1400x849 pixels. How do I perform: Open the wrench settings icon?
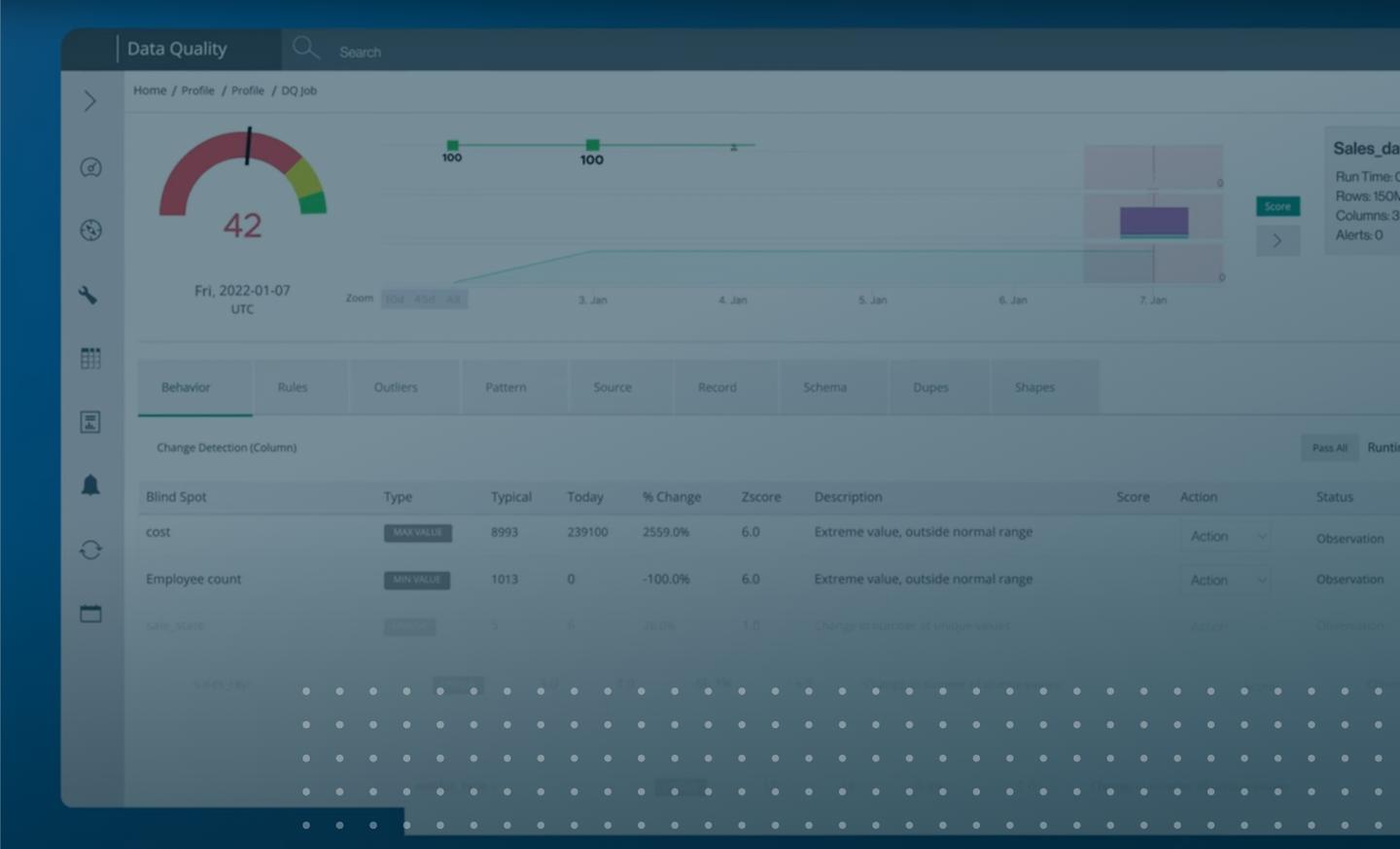coord(88,295)
